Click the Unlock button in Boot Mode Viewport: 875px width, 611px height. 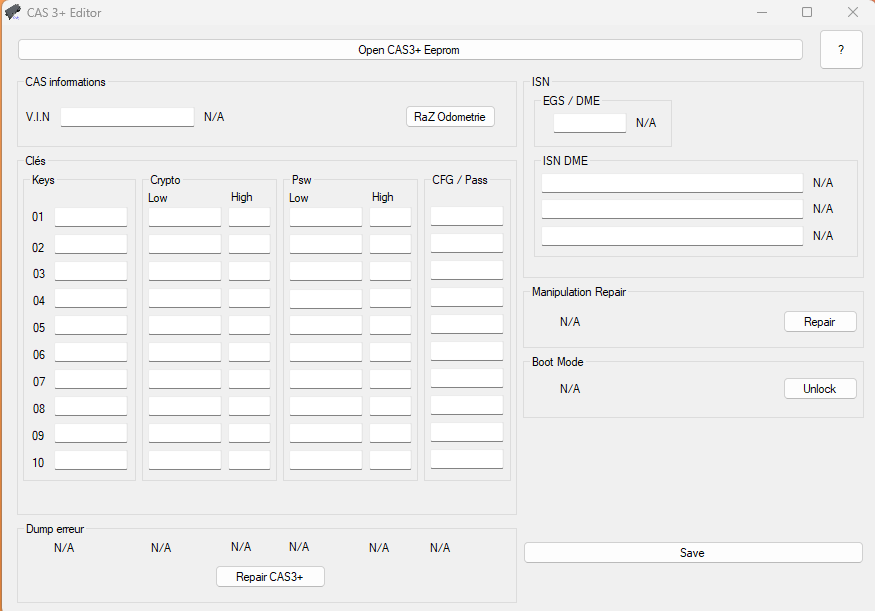pos(820,388)
